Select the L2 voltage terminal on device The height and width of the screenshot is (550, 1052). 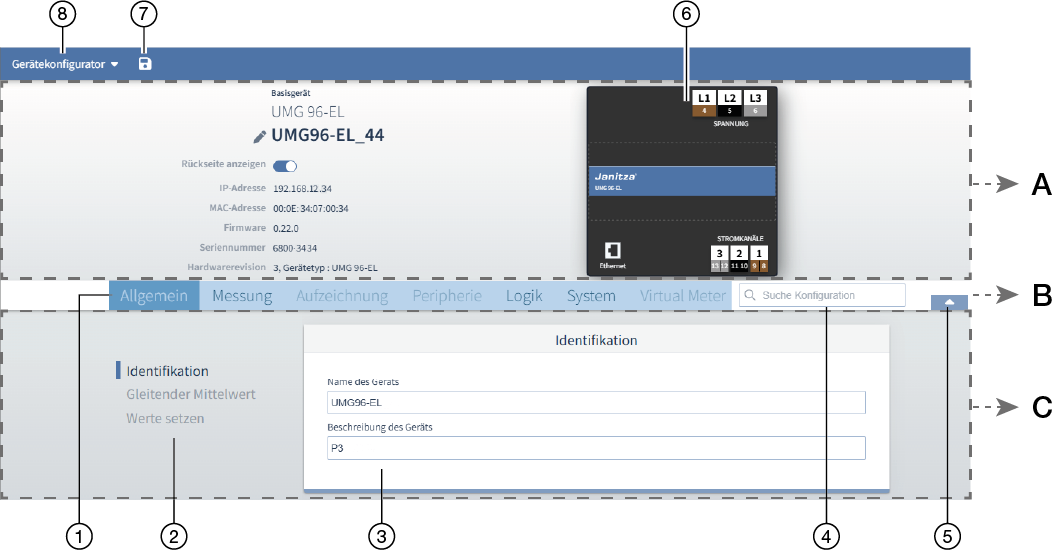[731, 99]
